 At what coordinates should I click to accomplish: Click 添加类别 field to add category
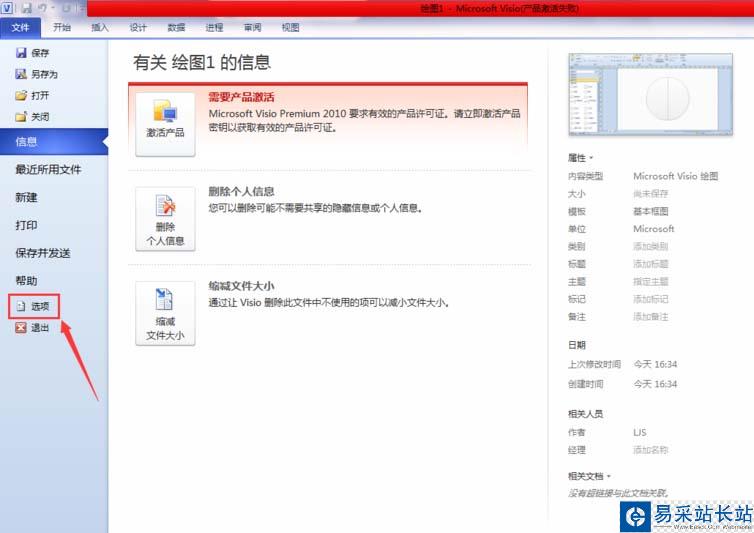point(651,246)
